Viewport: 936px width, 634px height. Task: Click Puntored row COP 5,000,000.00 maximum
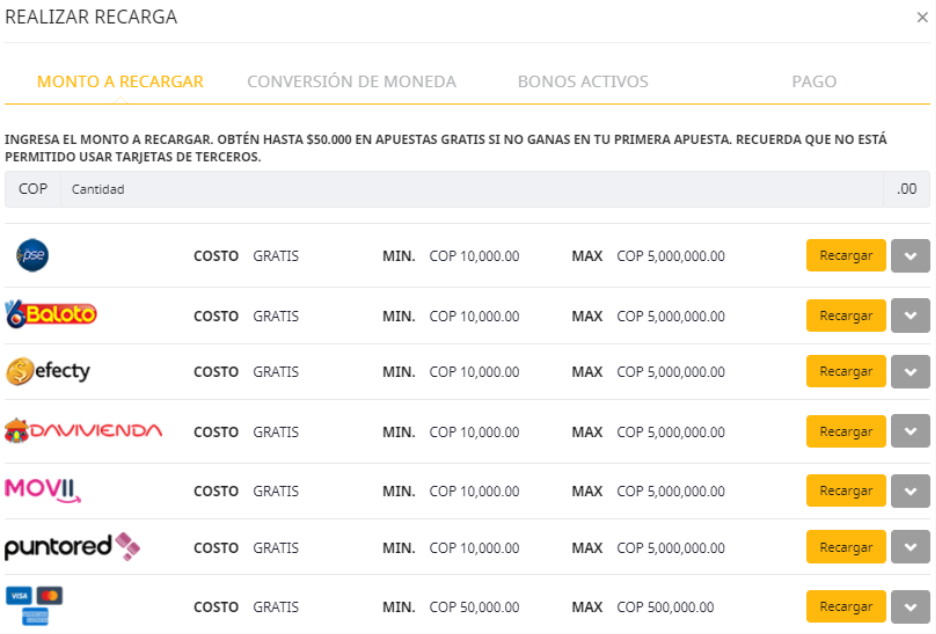[670, 548]
